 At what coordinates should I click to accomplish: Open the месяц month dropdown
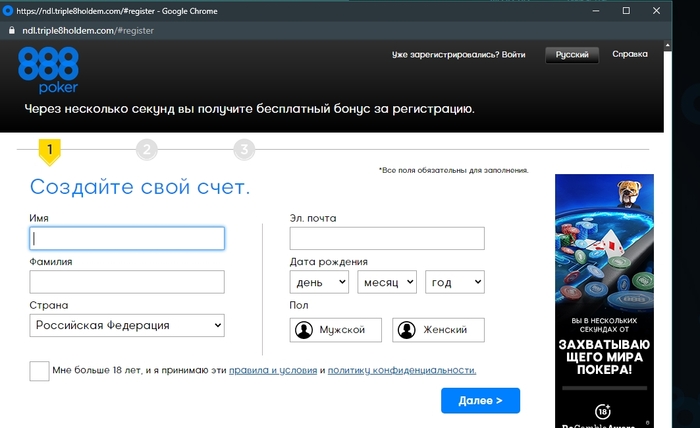(x=387, y=282)
